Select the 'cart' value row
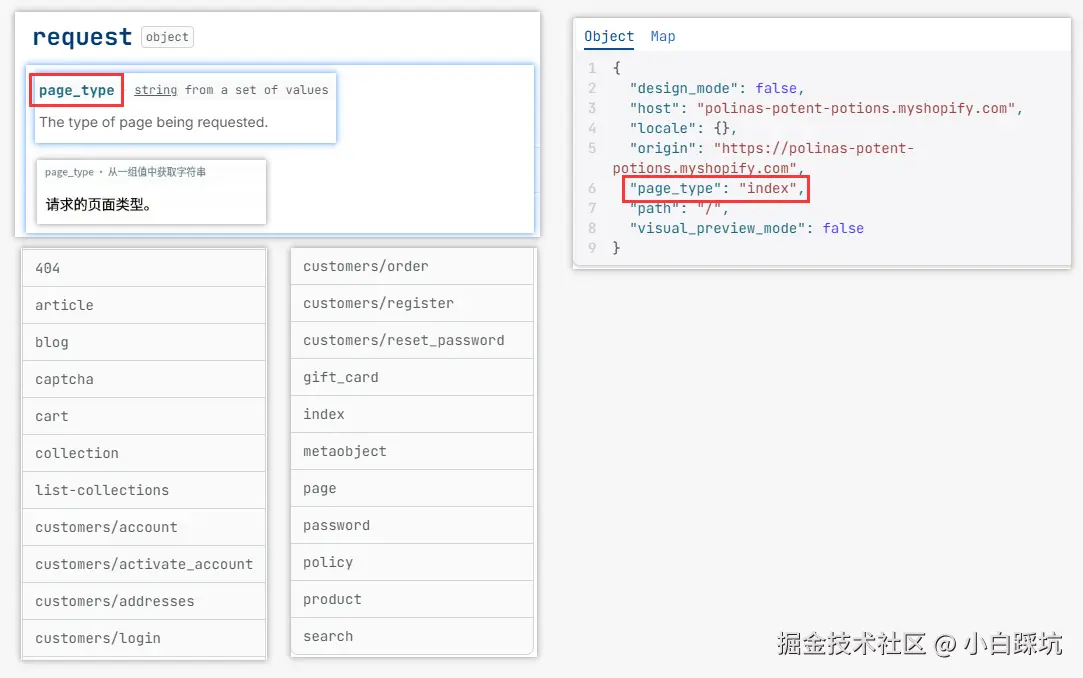 144,416
